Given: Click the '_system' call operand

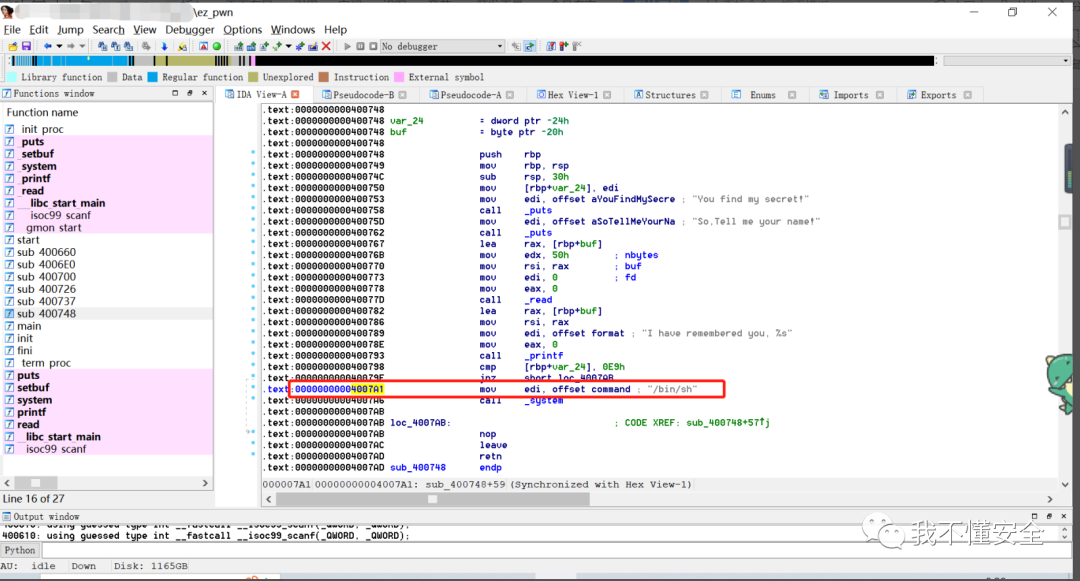Looking at the screenshot, I should click(x=543, y=400).
